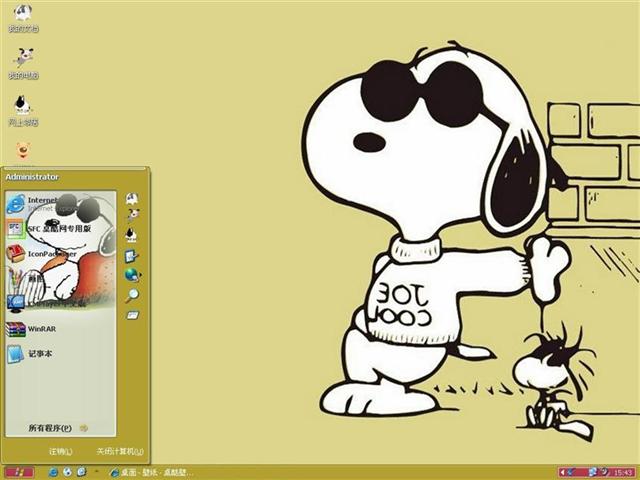Open the globe network connections icon in Start menu
The height and width of the screenshot is (480, 640).
tap(132, 275)
